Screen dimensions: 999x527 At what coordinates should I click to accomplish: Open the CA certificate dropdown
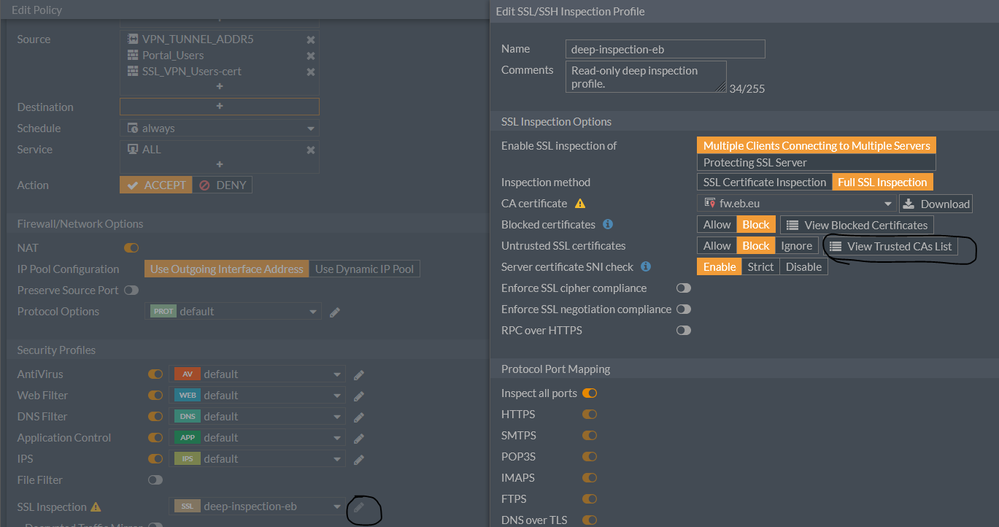(x=795, y=204)
